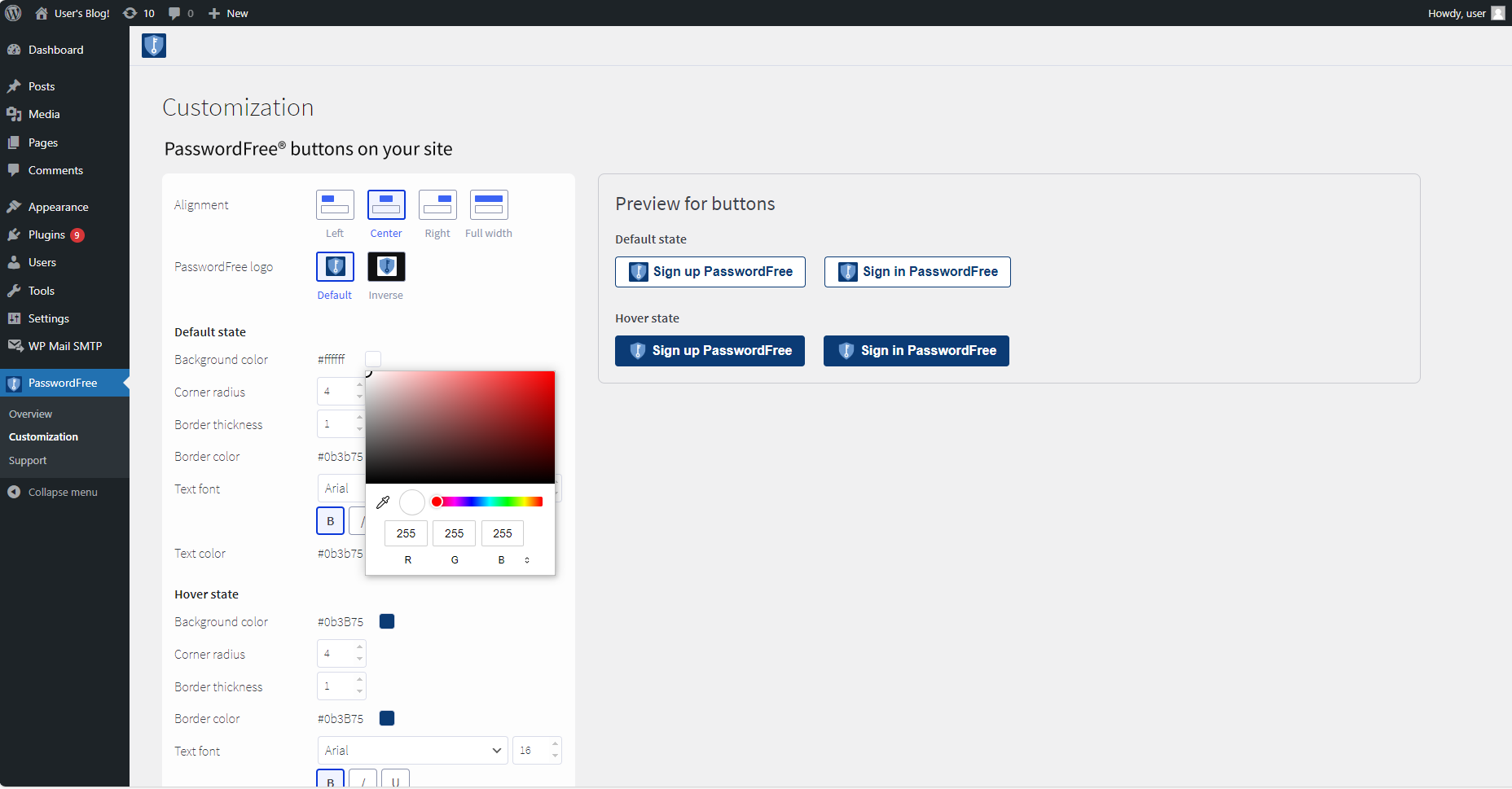1512x789 pixels.
Task: Open Pages in the sidebar
Action: coord(64,142)
